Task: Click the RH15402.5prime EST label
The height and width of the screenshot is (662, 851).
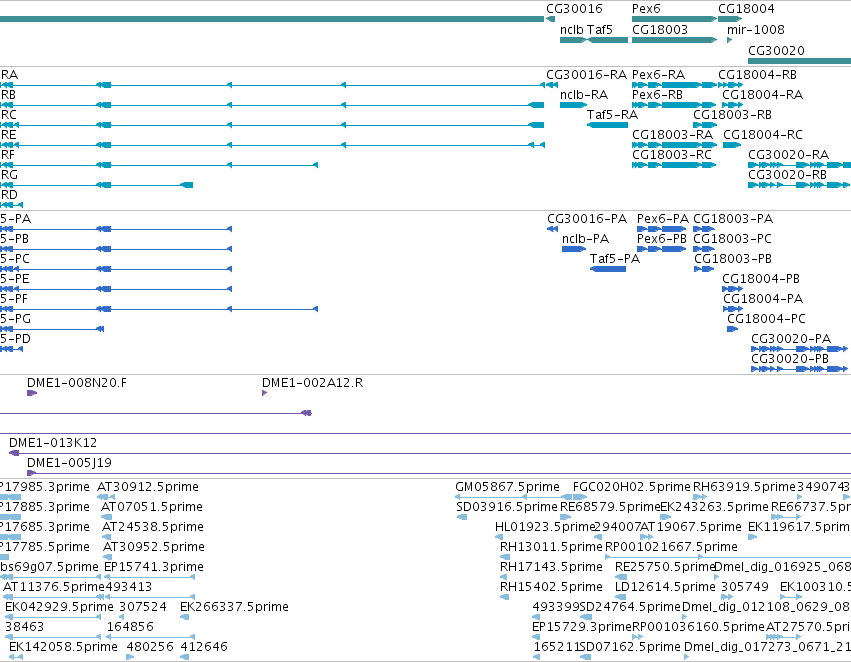Action: 551,587
